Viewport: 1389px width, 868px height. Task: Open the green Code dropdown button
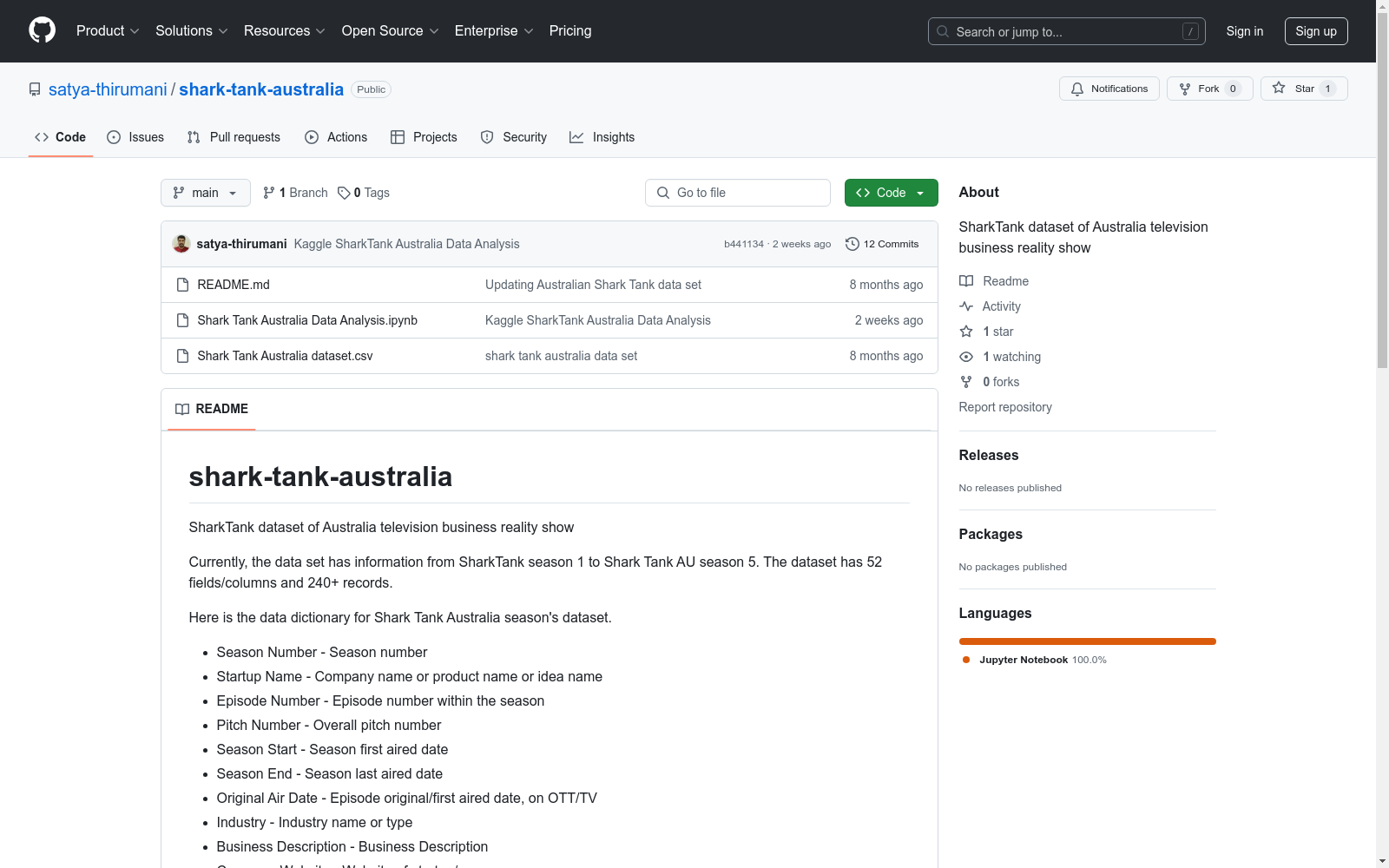891,193
